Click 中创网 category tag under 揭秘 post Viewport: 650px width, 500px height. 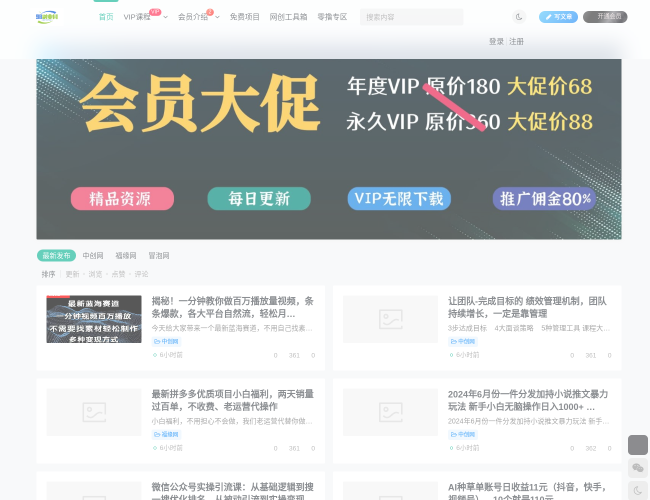tap(166, 342)
